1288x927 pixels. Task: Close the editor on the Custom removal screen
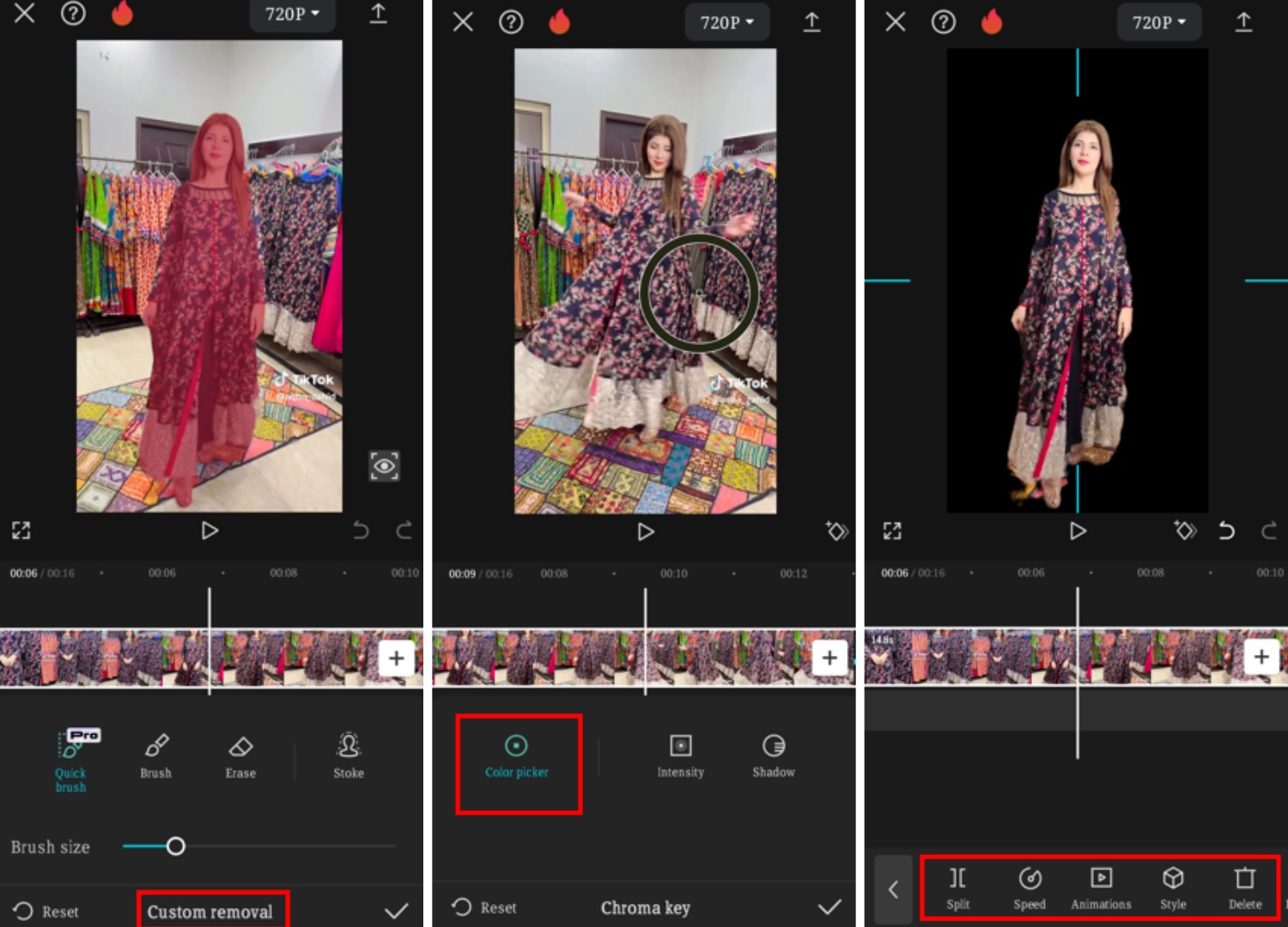pos(24,13)
